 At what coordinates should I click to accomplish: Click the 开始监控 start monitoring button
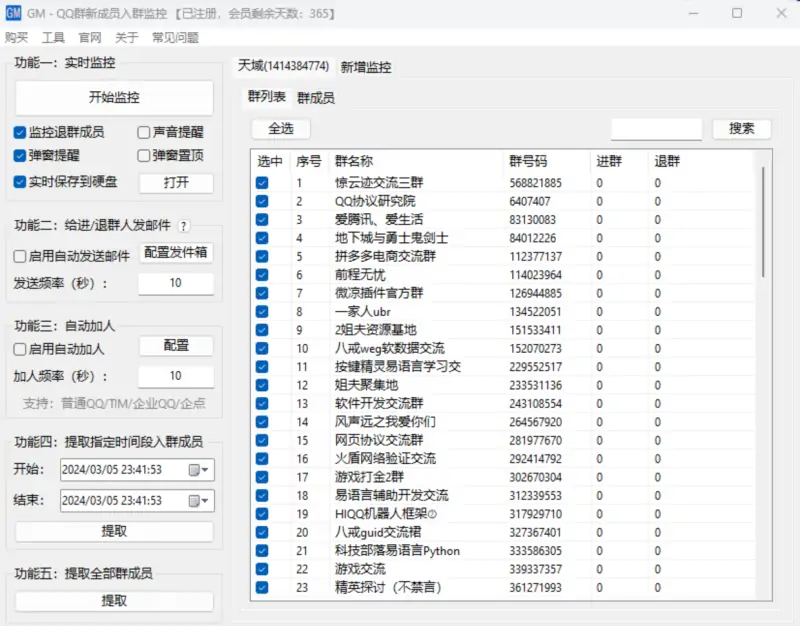113,97
